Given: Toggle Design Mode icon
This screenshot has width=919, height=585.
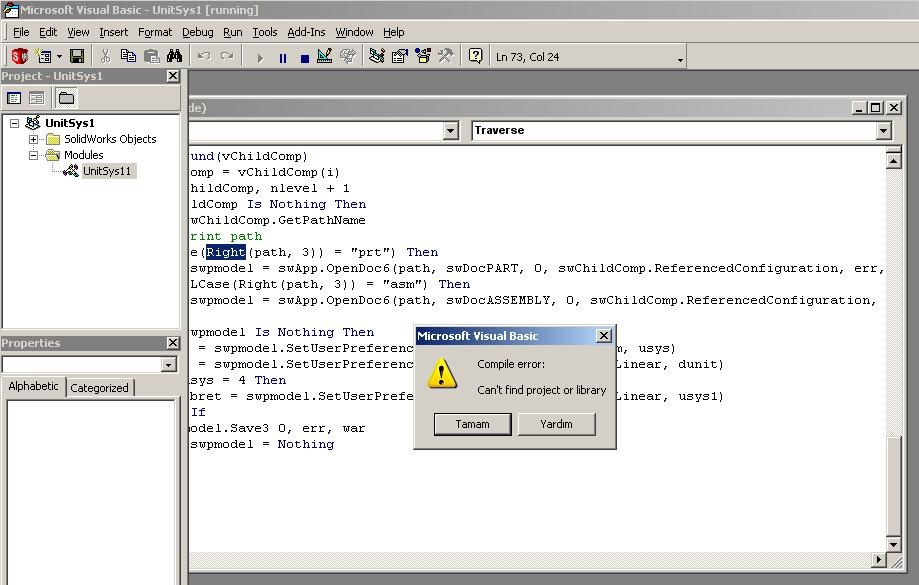Looking at the screenshot, I should tap(324, 56).
